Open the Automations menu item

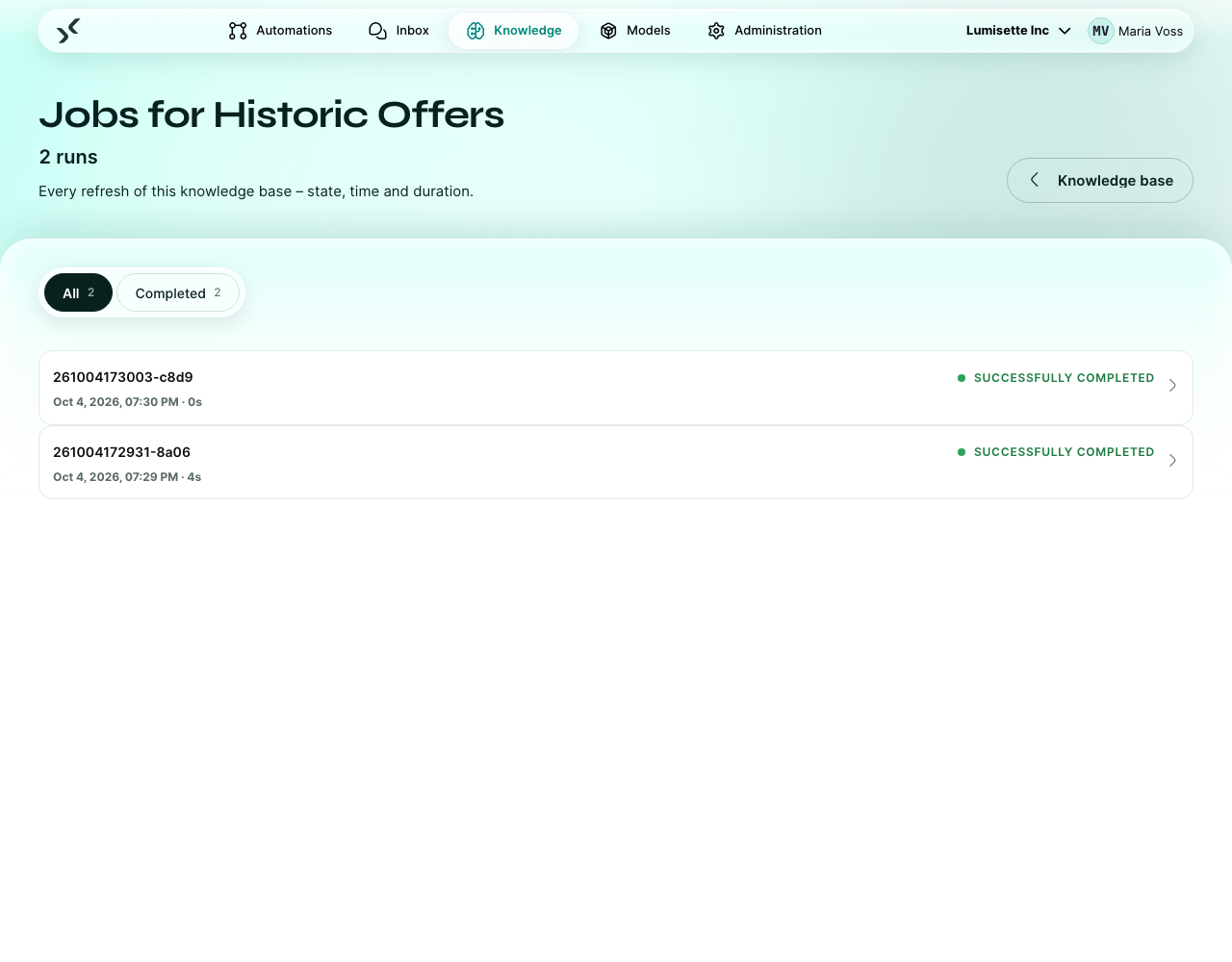[280, 31]
